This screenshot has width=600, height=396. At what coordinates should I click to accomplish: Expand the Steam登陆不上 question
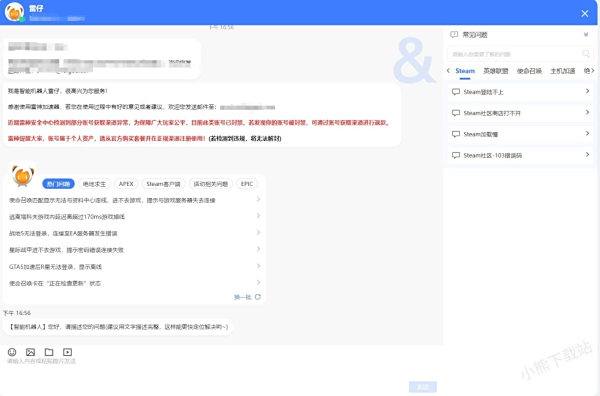[x=587, y=91]
